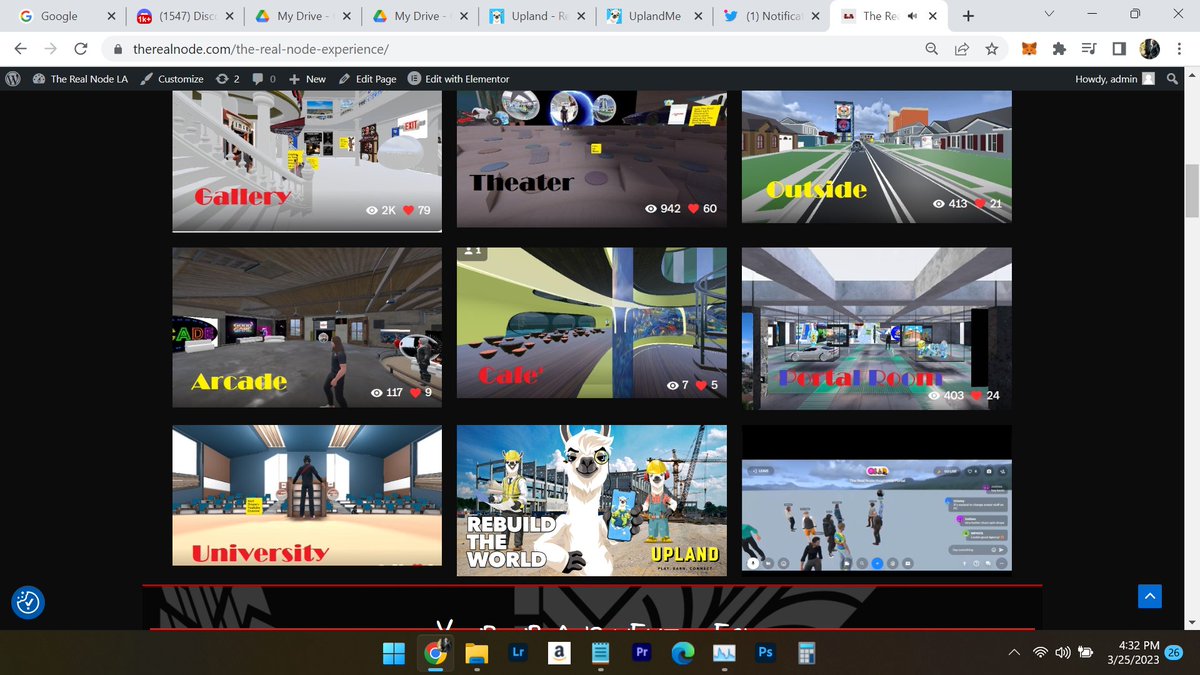Open Amazon from the taskbar
This screenshot has width=1200, height=675.
tap(559, 653)
